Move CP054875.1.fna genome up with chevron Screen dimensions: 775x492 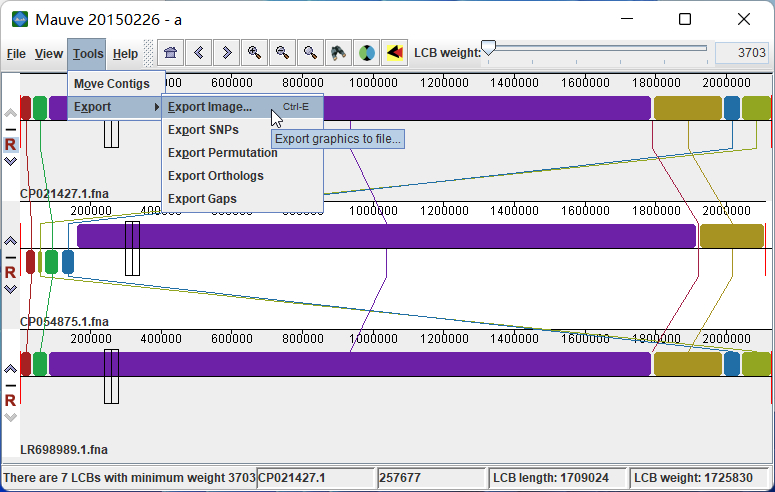coord(10,241)
